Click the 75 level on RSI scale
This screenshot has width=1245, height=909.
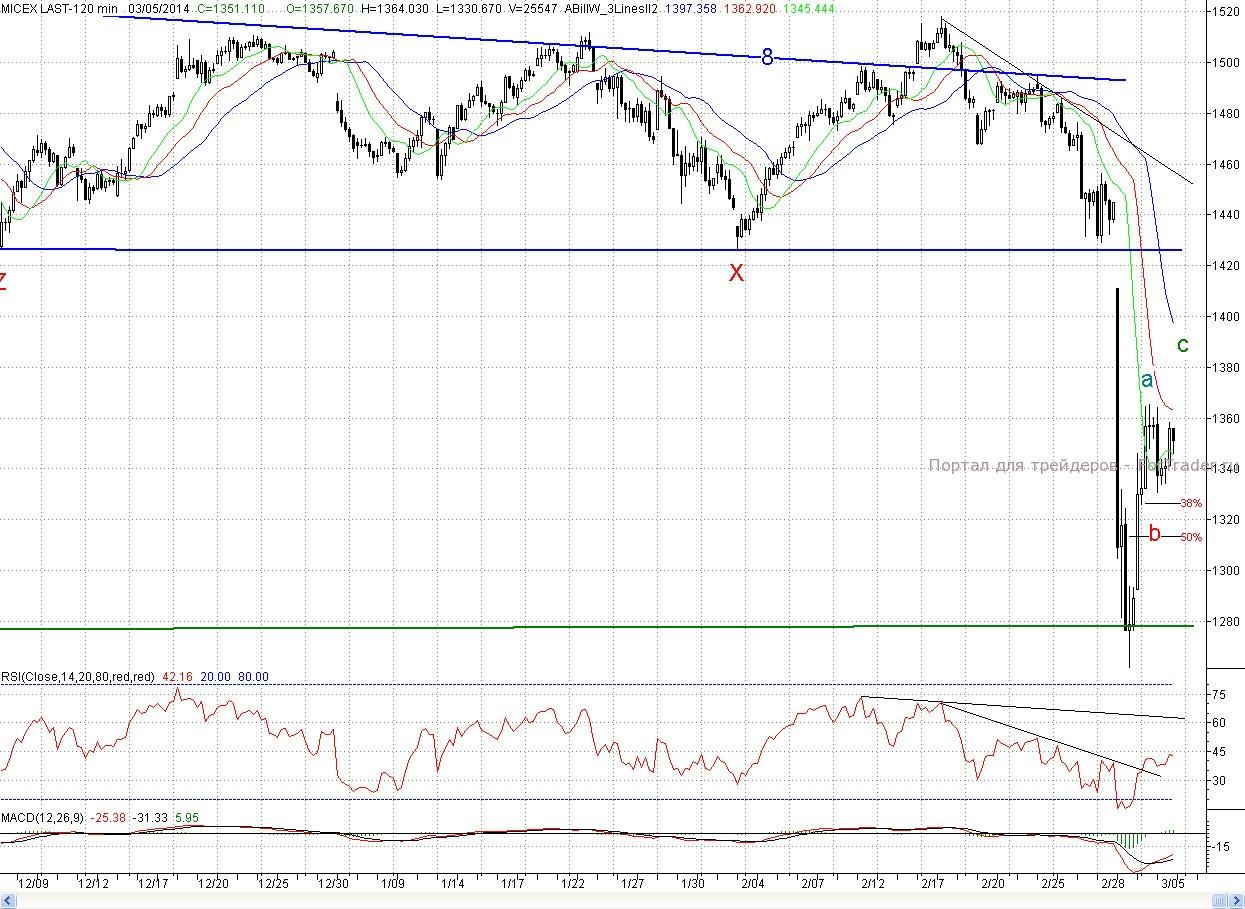click(x=1219, y=695)
